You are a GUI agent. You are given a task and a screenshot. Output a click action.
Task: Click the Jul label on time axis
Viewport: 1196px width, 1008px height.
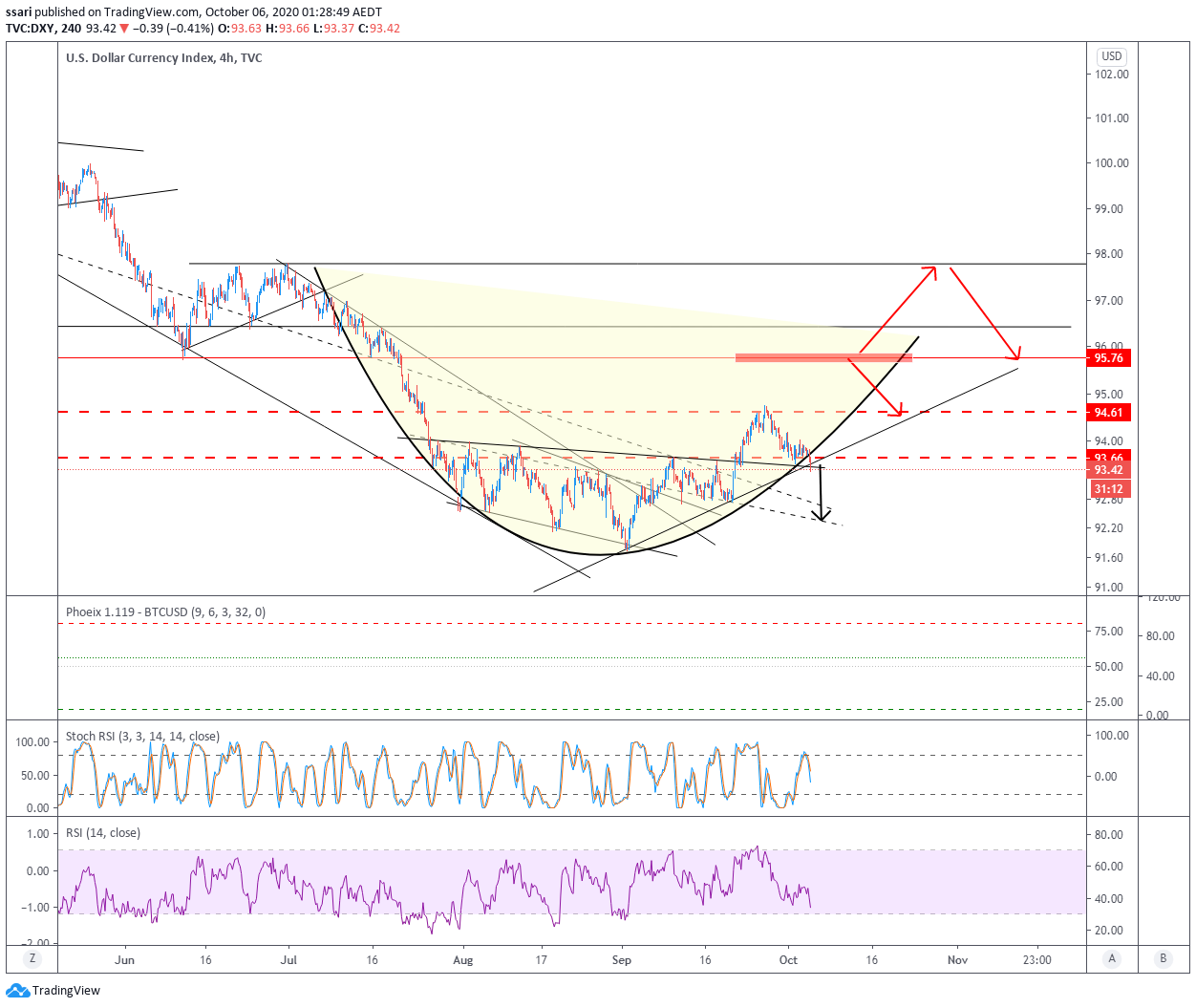click(288, 960)
